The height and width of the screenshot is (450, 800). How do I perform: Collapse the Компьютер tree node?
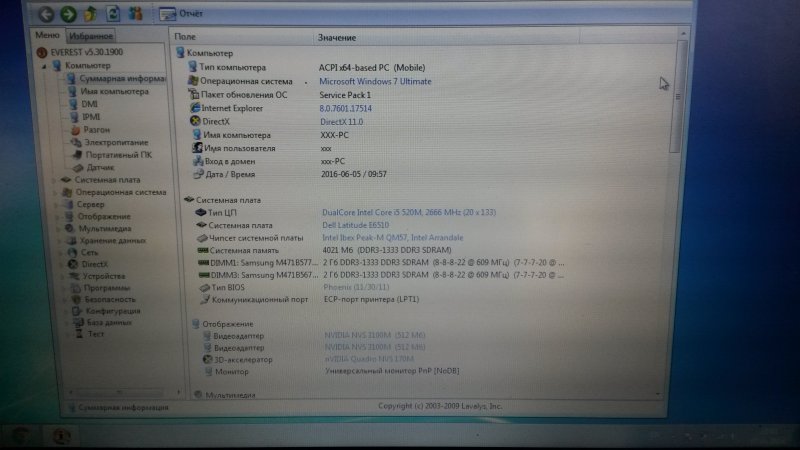pos(44,66)
